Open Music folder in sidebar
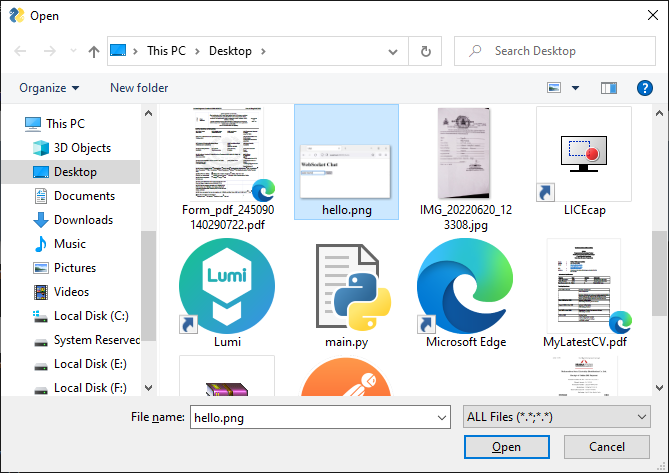670x473 pixels. [x=59, y=244]
